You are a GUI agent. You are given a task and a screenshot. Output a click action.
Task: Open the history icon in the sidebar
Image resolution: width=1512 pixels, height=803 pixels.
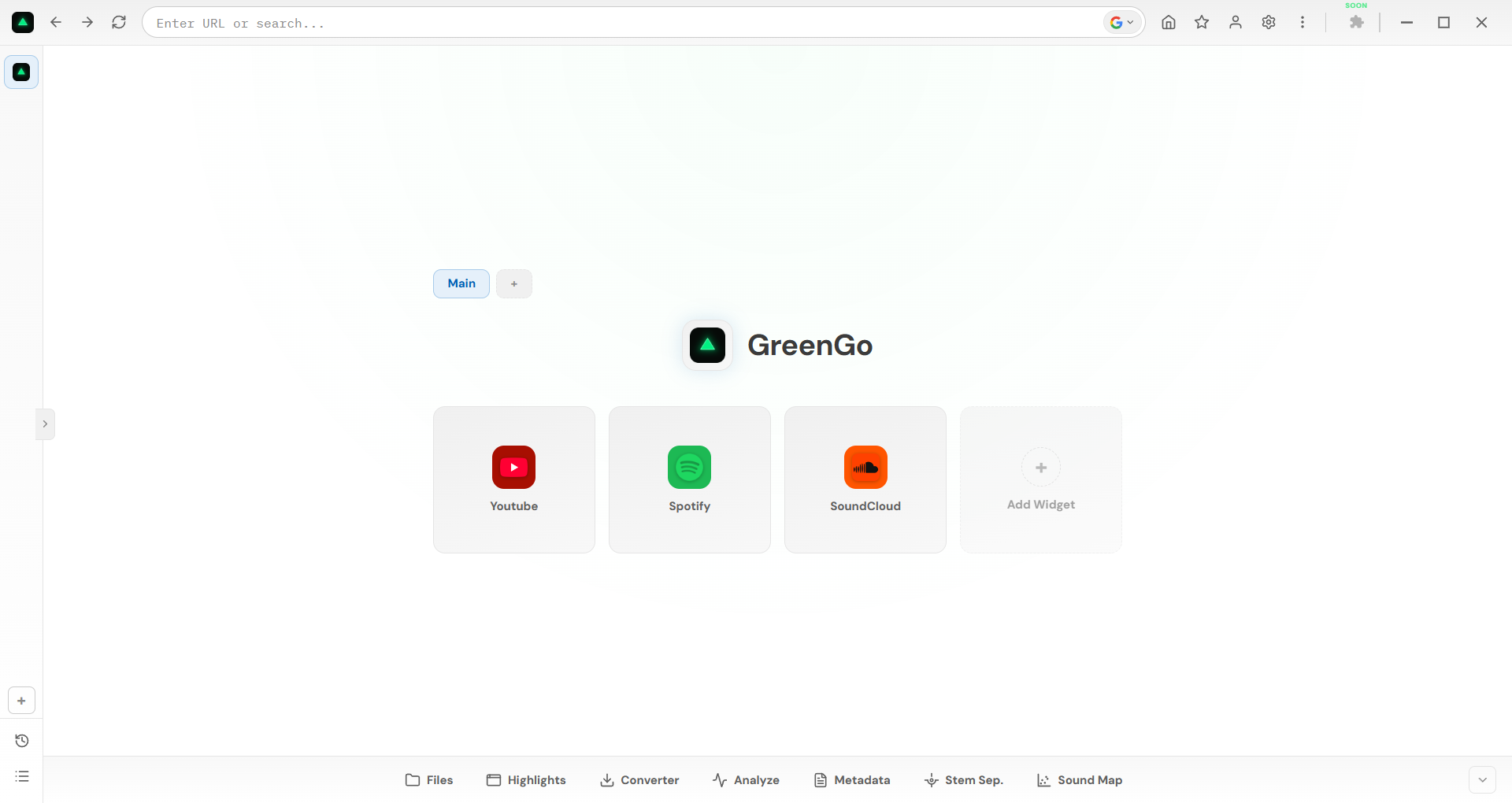[22, 741]
